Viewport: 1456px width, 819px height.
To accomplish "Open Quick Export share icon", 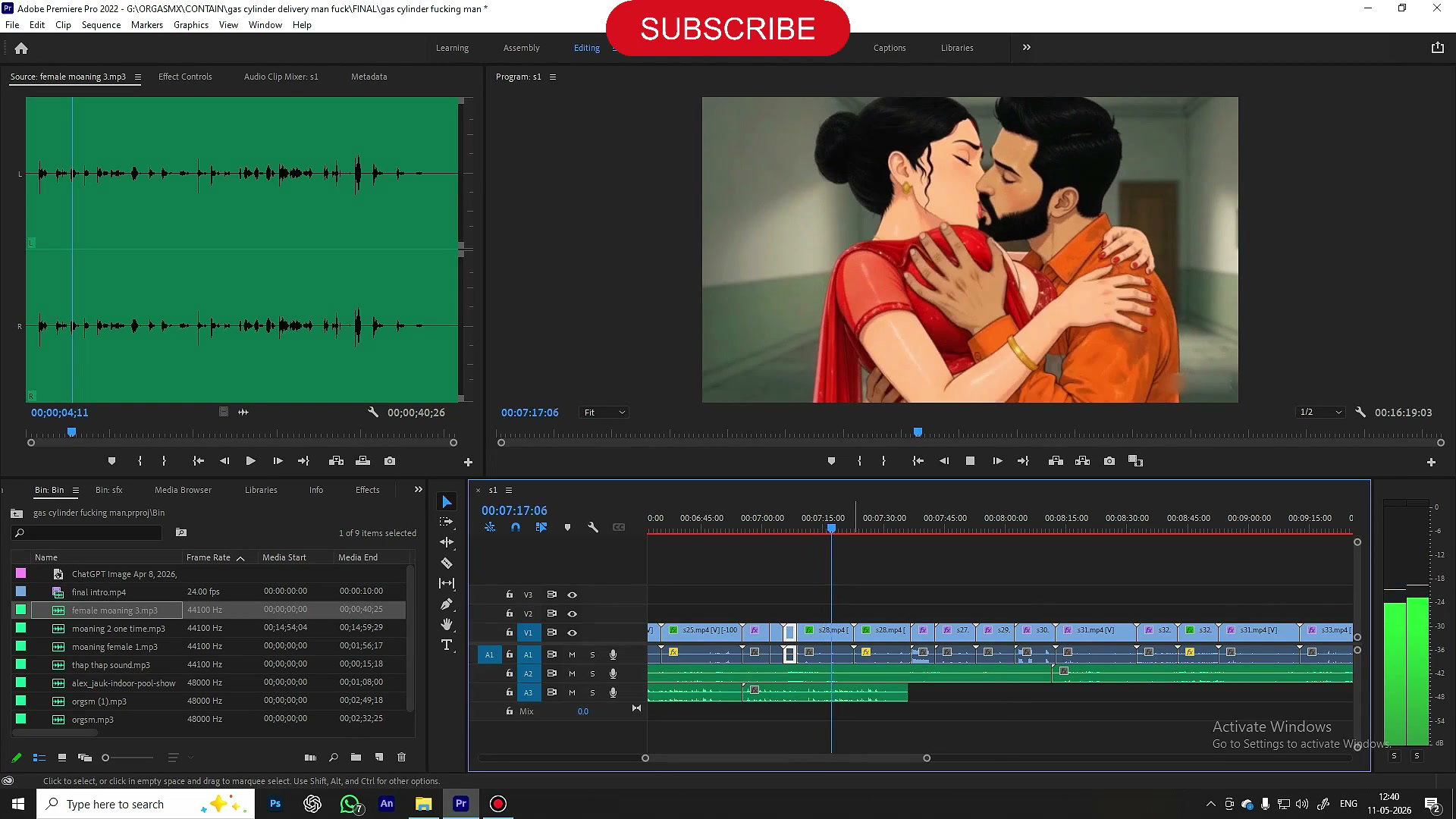I will coord(1437,47).
